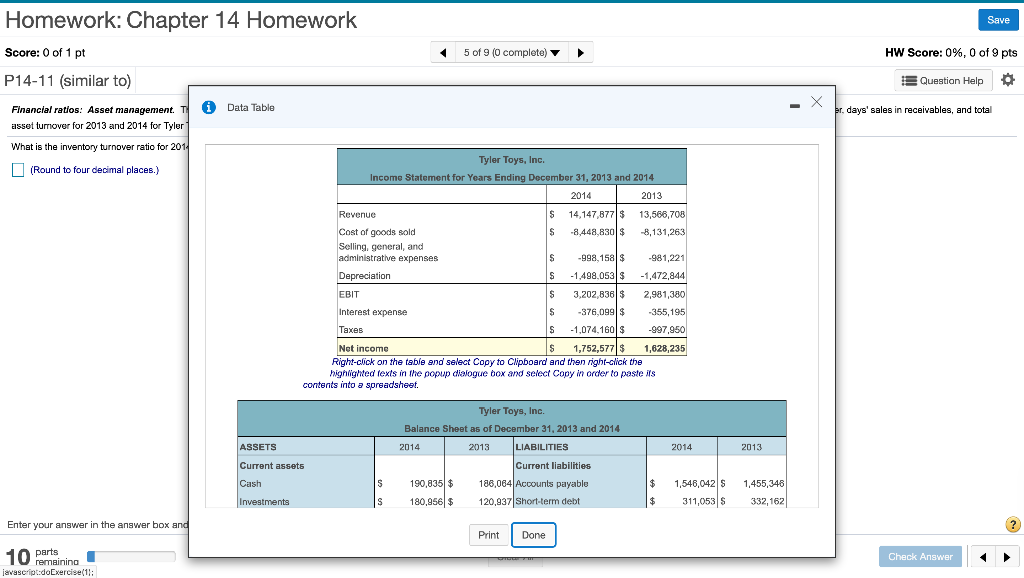This screenshot has height=578, width=1024.
Task: Click the 2013 Cash value 186,064
Action: (x=495, y=484)
